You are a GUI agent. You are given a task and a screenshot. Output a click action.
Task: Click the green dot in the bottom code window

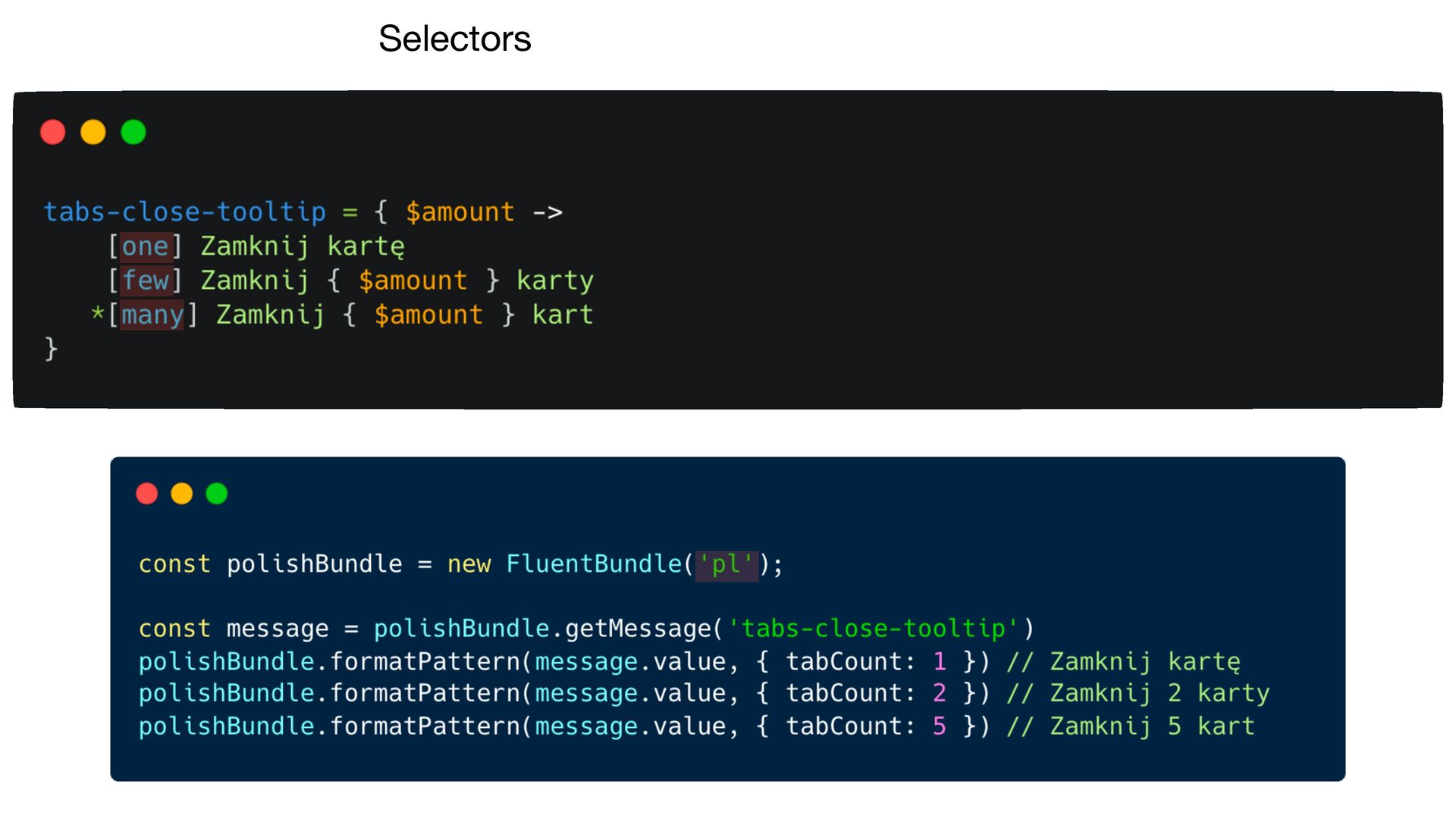pos(217,494)
